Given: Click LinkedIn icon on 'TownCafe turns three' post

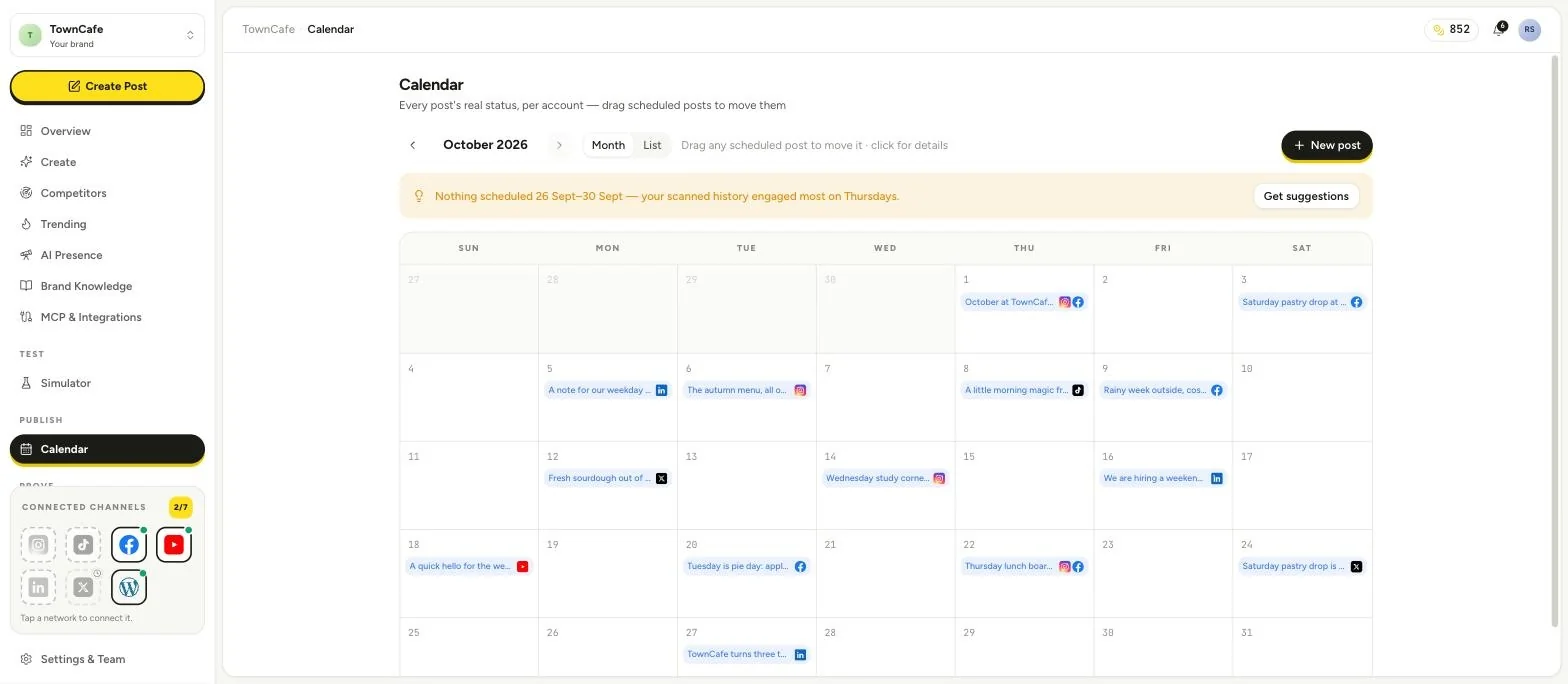Looking at the screenshot, I should tap(800, 654).
